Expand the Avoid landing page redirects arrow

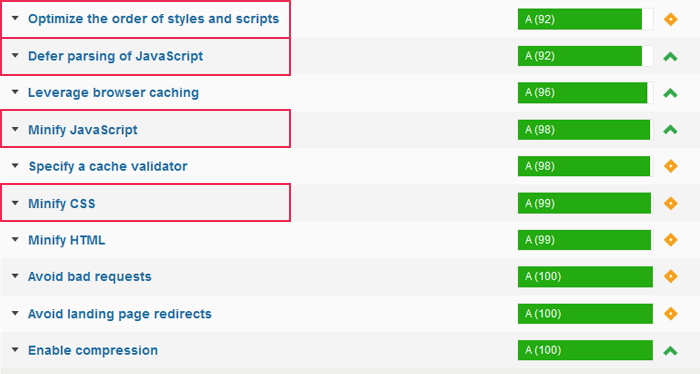[15, 313]
